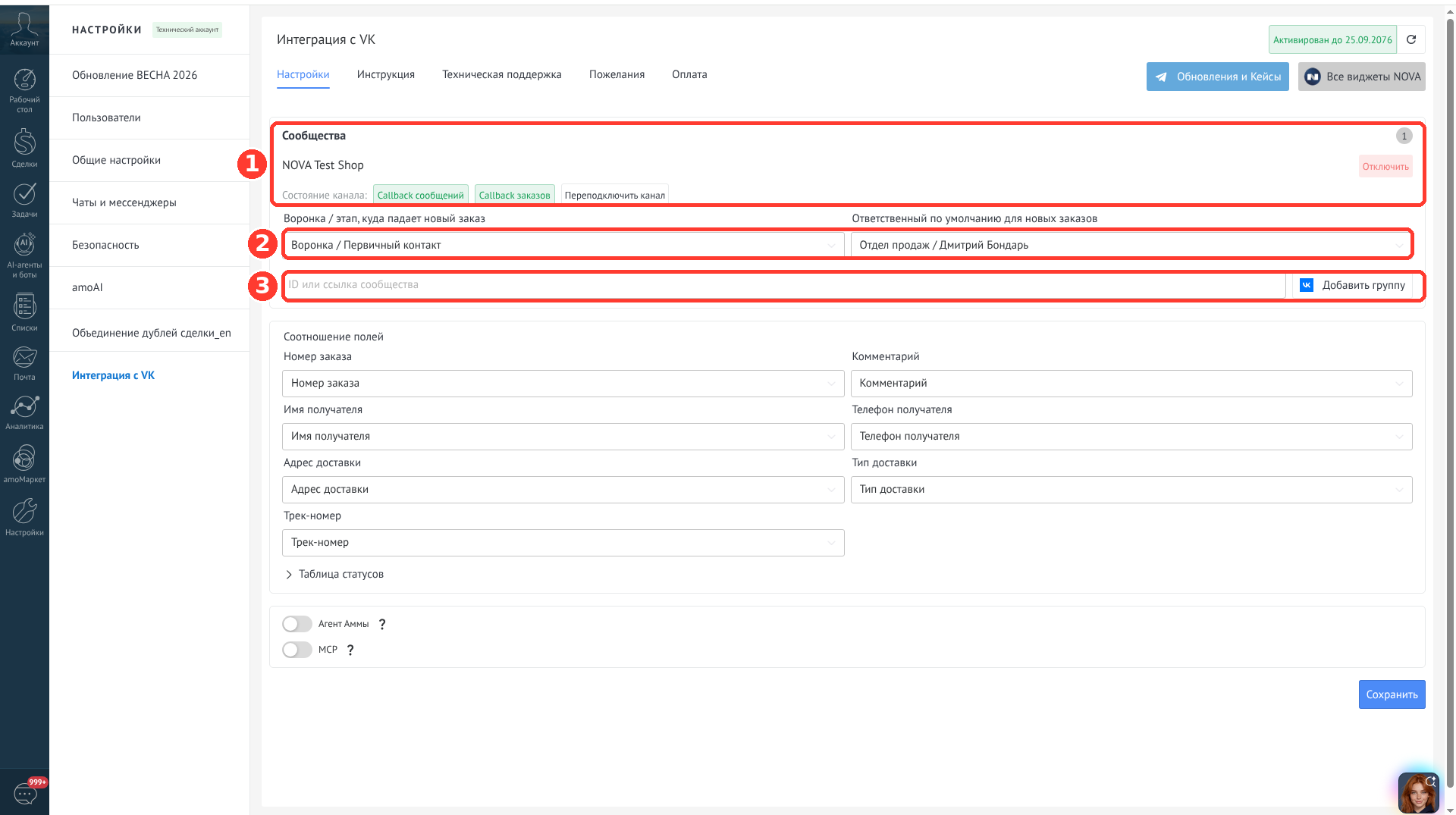Open the Воронка / Первичный контакт dropdown
Viewport: 1456px width, 815px height.
pyautogui.click(x=563, y=245)
